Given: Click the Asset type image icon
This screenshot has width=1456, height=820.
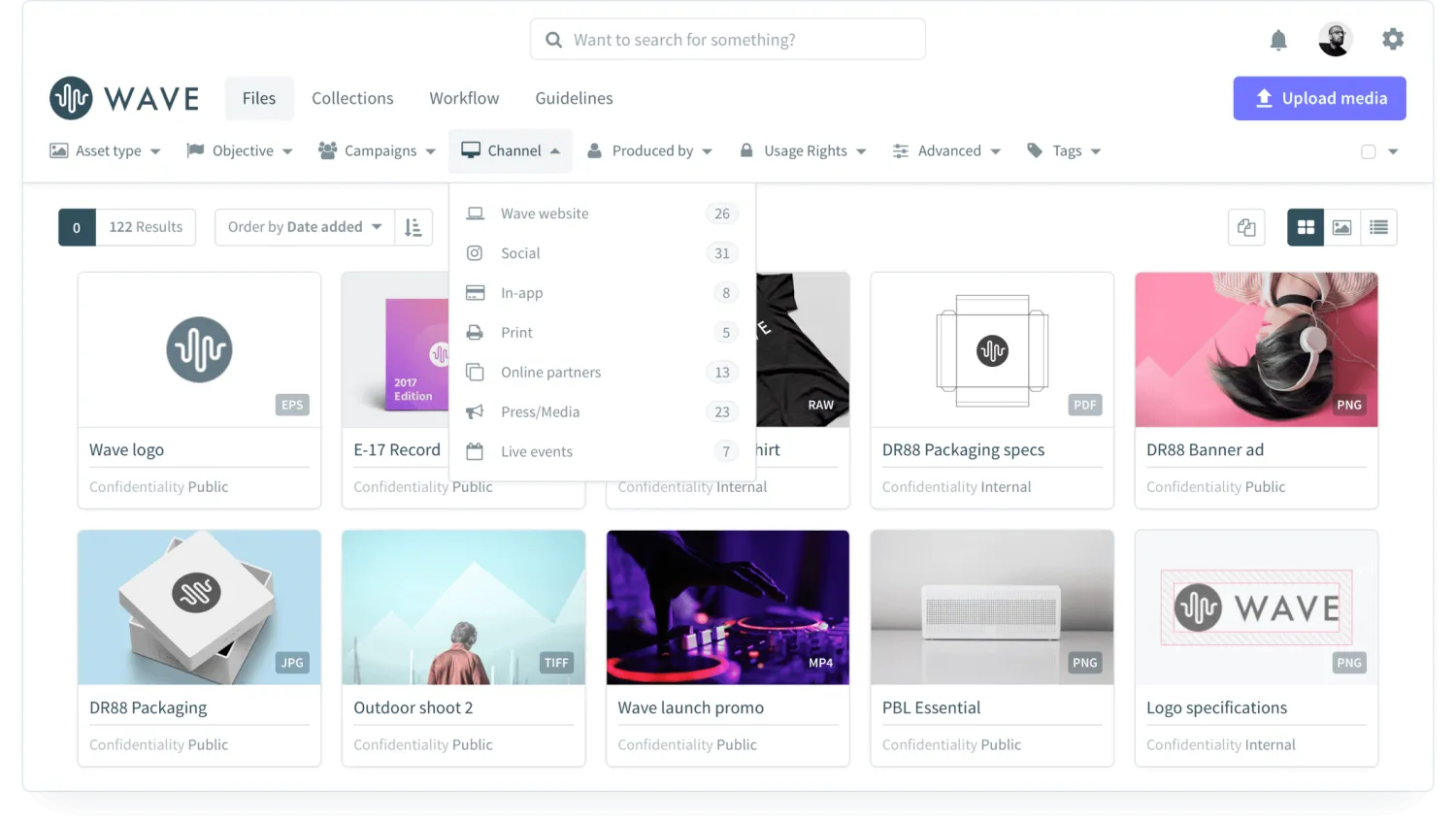Looking at the screenshot, I should tap(59, 150).
